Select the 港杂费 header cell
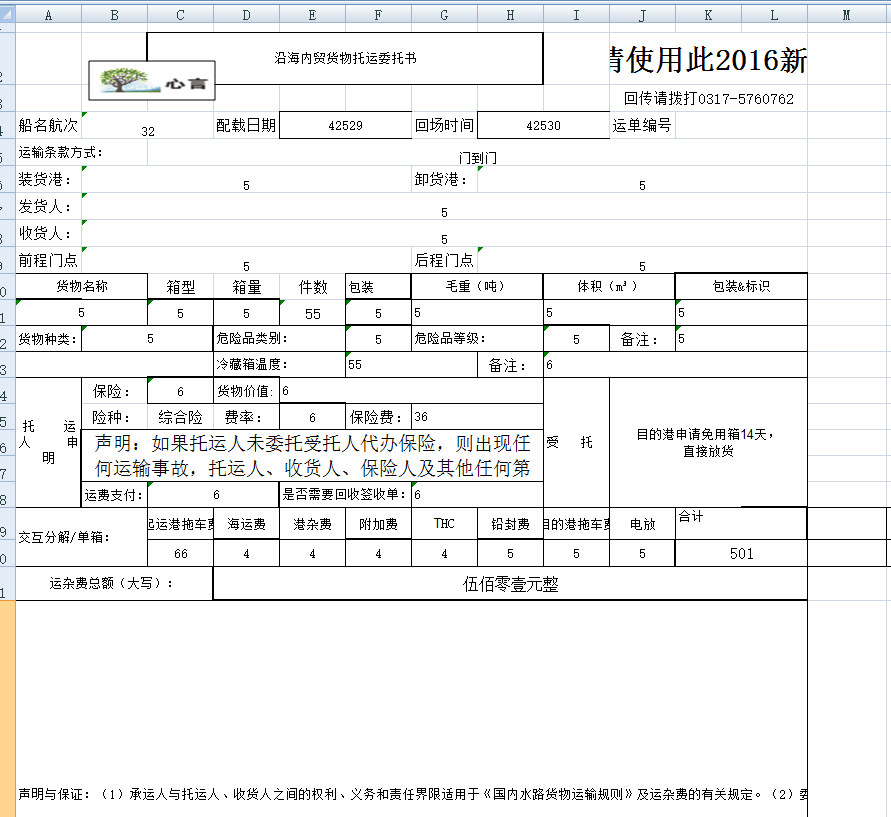The width and height of the screenshot is (891, 817). (x=313, y=524)
